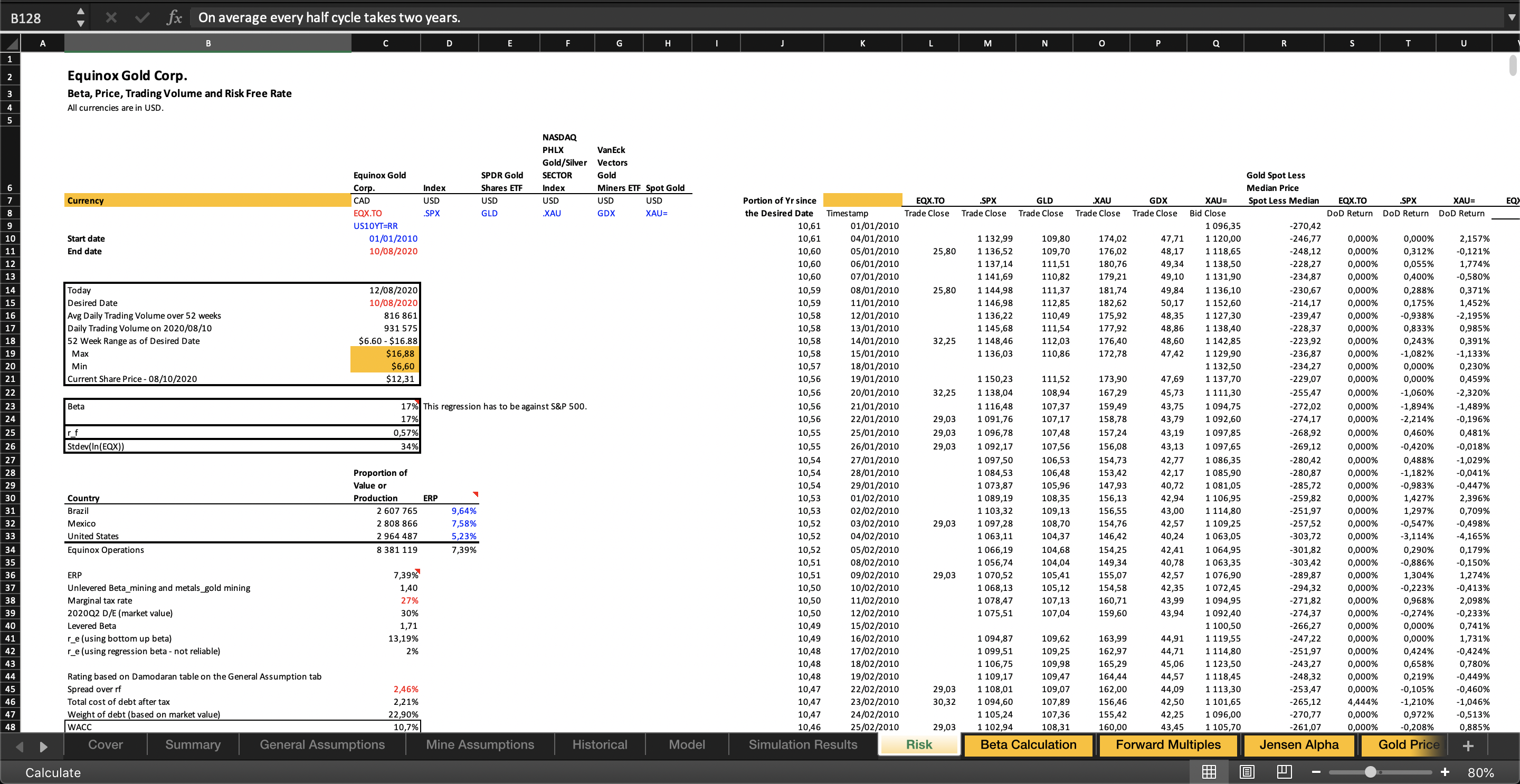The height and width of the screenshot is (784, 1520).
Task: Select the EQX.TO ticker cell in column C
Action: pos(385,213)
